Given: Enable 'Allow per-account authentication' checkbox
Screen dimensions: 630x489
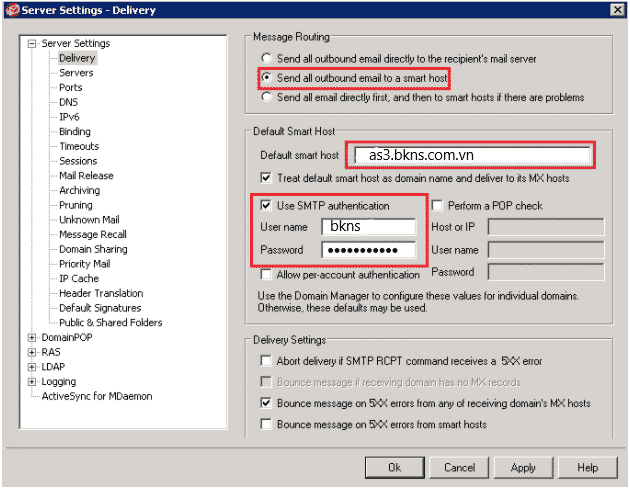Looking at the screenshot, I should click(x=266, y=274).
